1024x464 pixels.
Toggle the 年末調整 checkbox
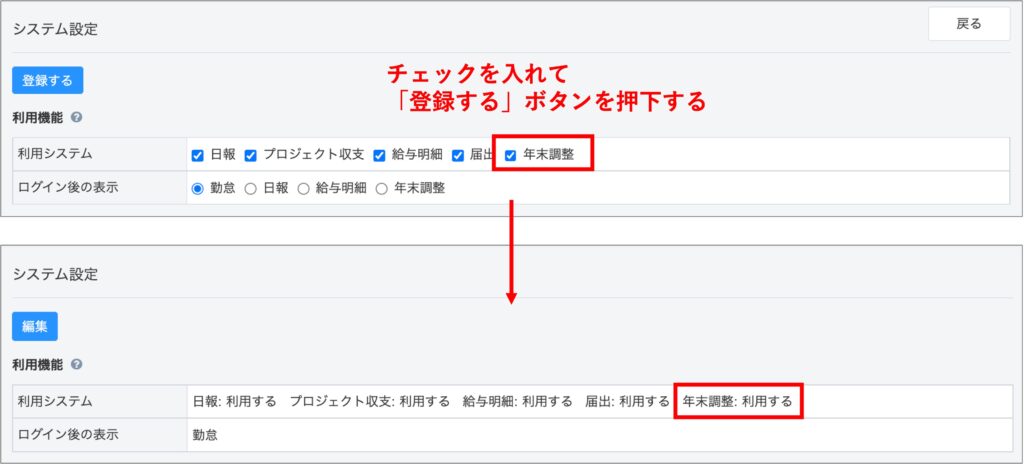(511, 156)
